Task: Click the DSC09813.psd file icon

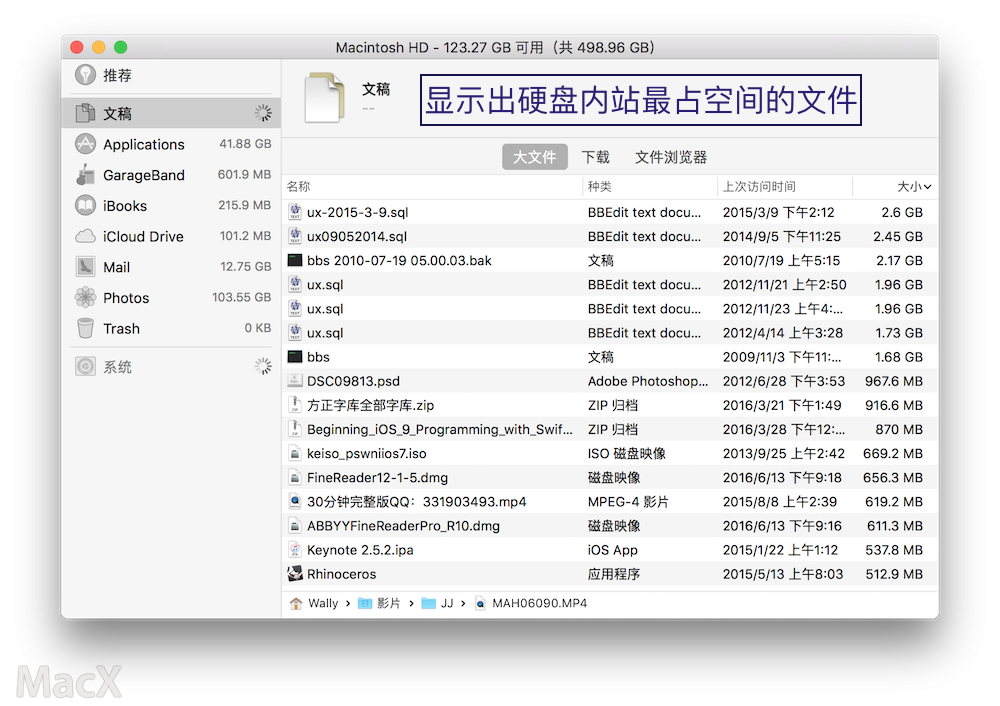Action: tap(295, 381)
